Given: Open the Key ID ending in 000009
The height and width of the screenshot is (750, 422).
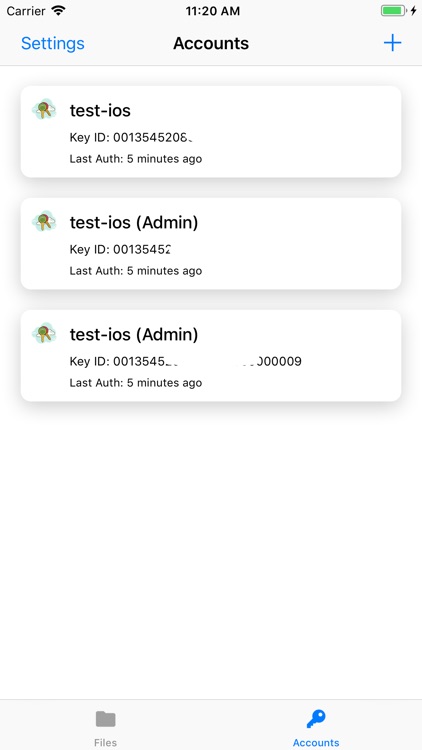Looking at the screenshot, I should pyautogui.click(x=186, y=361).
